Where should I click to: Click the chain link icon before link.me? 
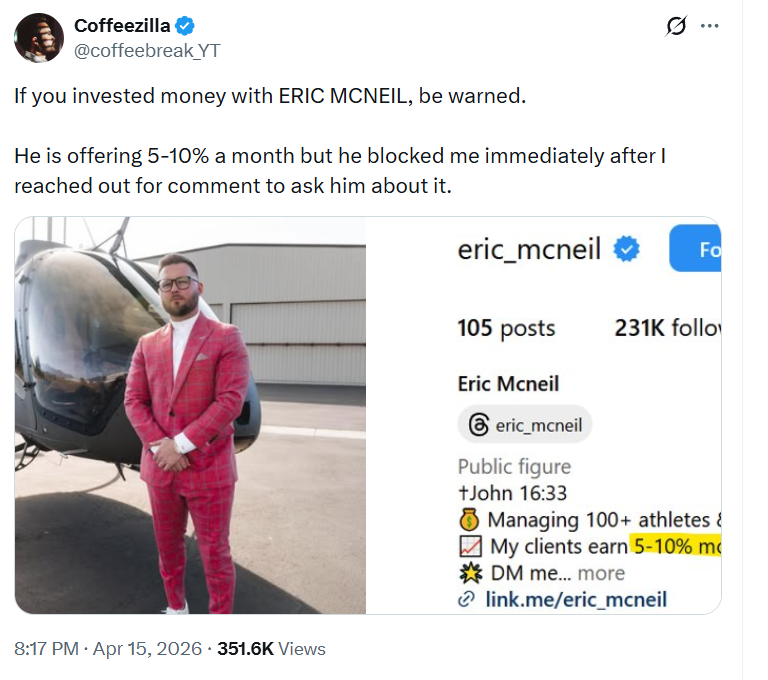pyautogui.click(x=465, y=600)
